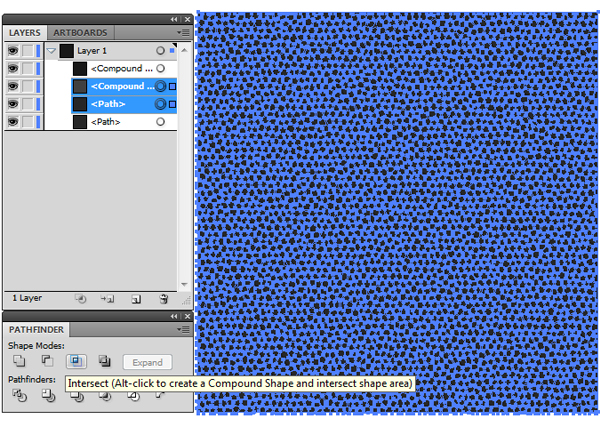Toggle lock box on Layer 1 row

tap(28, 51)
